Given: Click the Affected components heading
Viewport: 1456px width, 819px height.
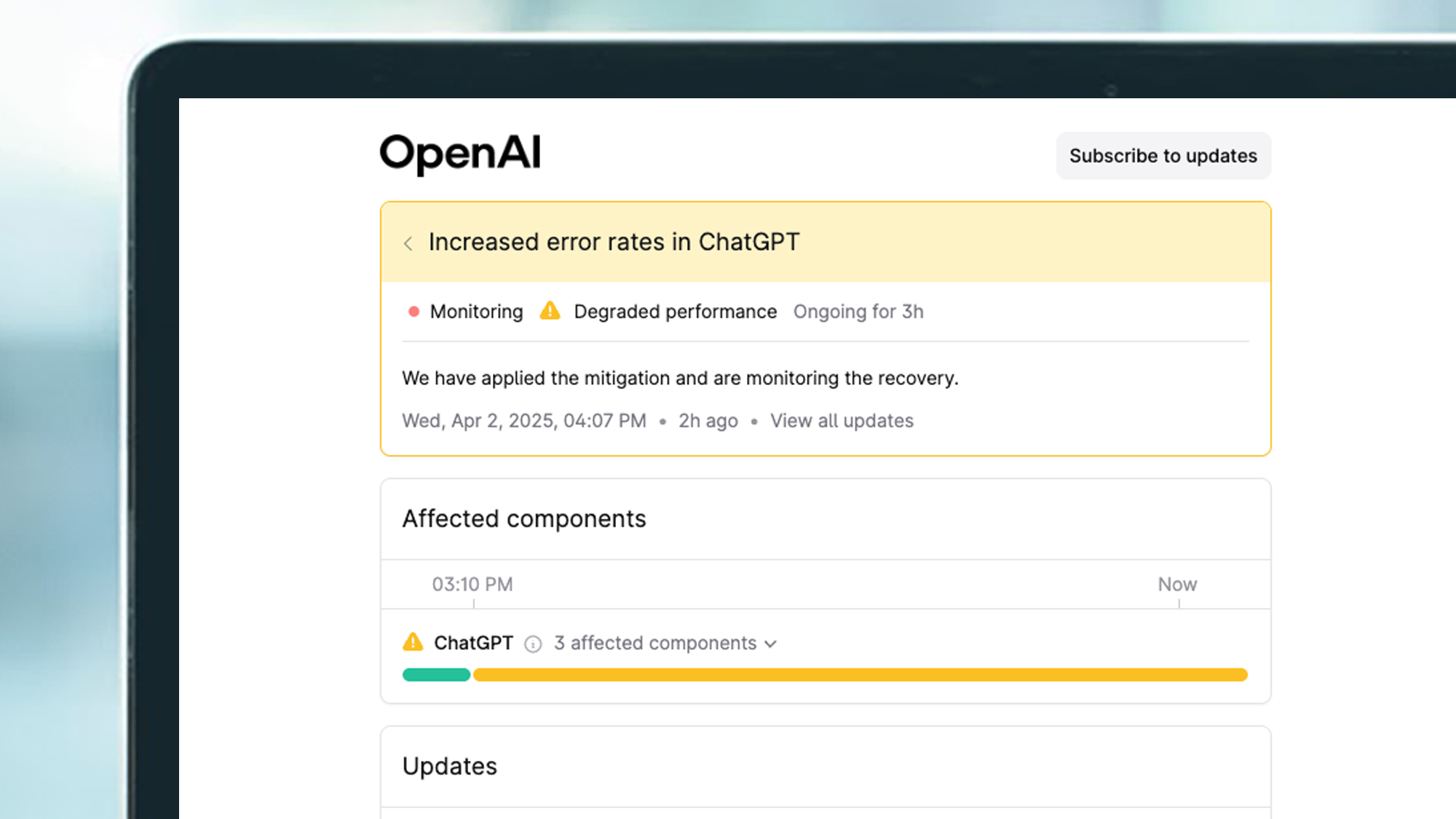Looking at the screenshot, I should [524, 518].
